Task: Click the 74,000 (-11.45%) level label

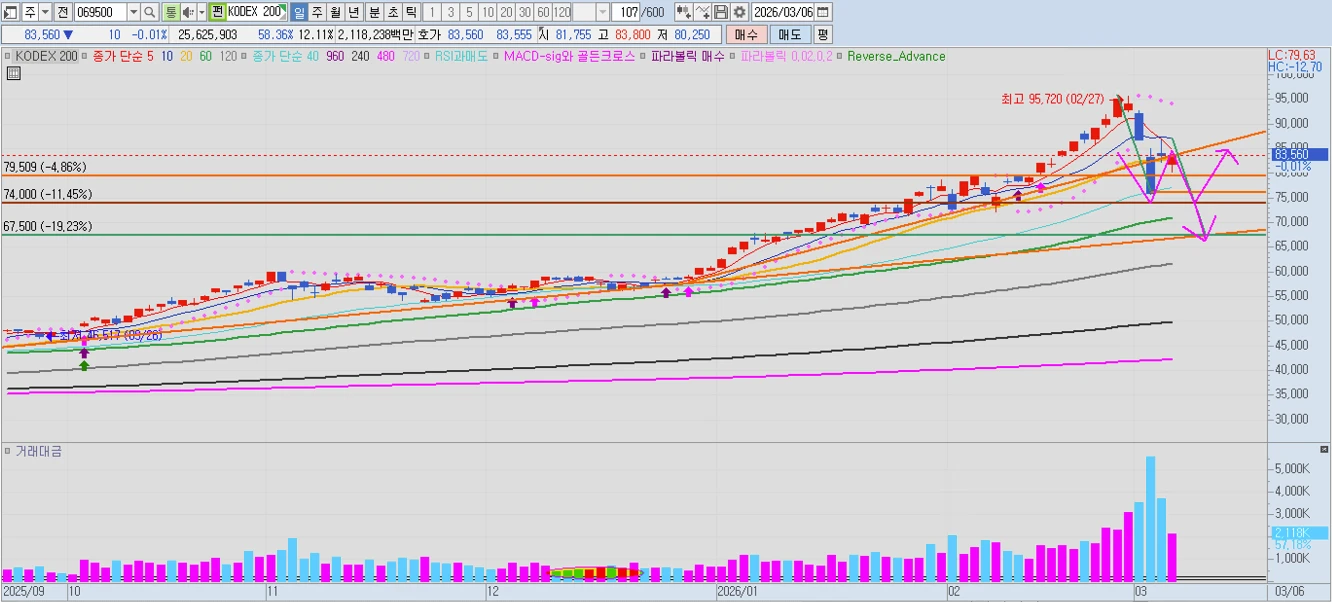Action: [x=48, y=194]
